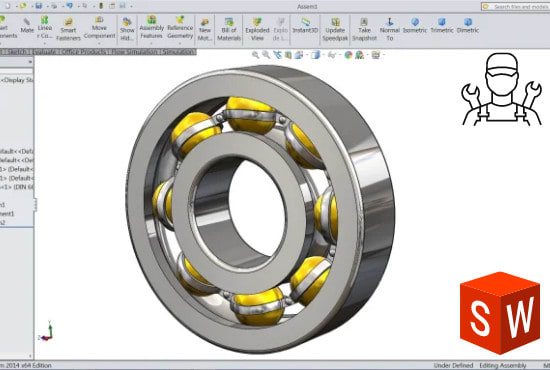Expand Move Component dropdown arrow

pos(99,43)
